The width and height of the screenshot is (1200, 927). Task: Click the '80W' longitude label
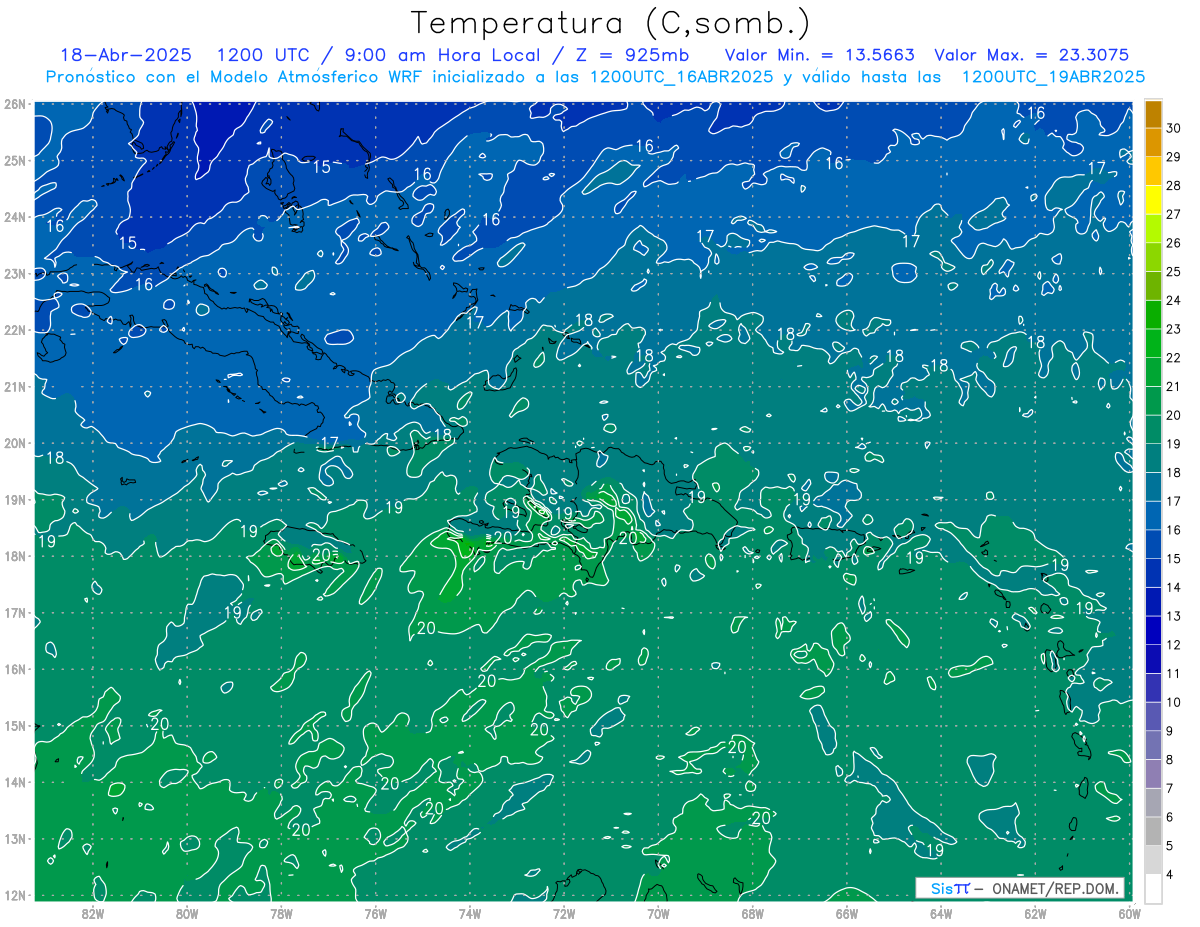pyautogui.click(x=186, y=913)
